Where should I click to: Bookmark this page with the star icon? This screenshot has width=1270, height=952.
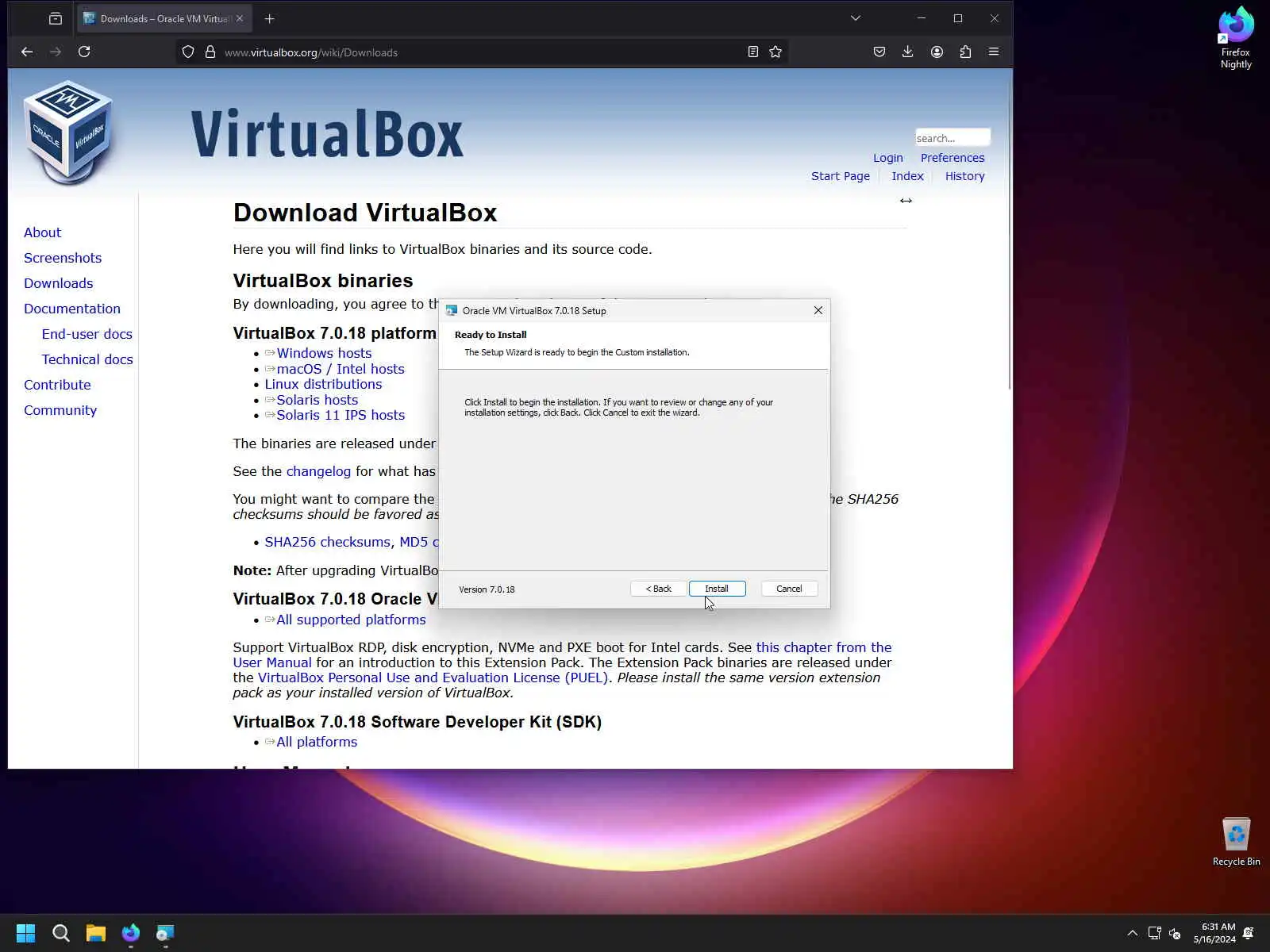tap(775, 52)
